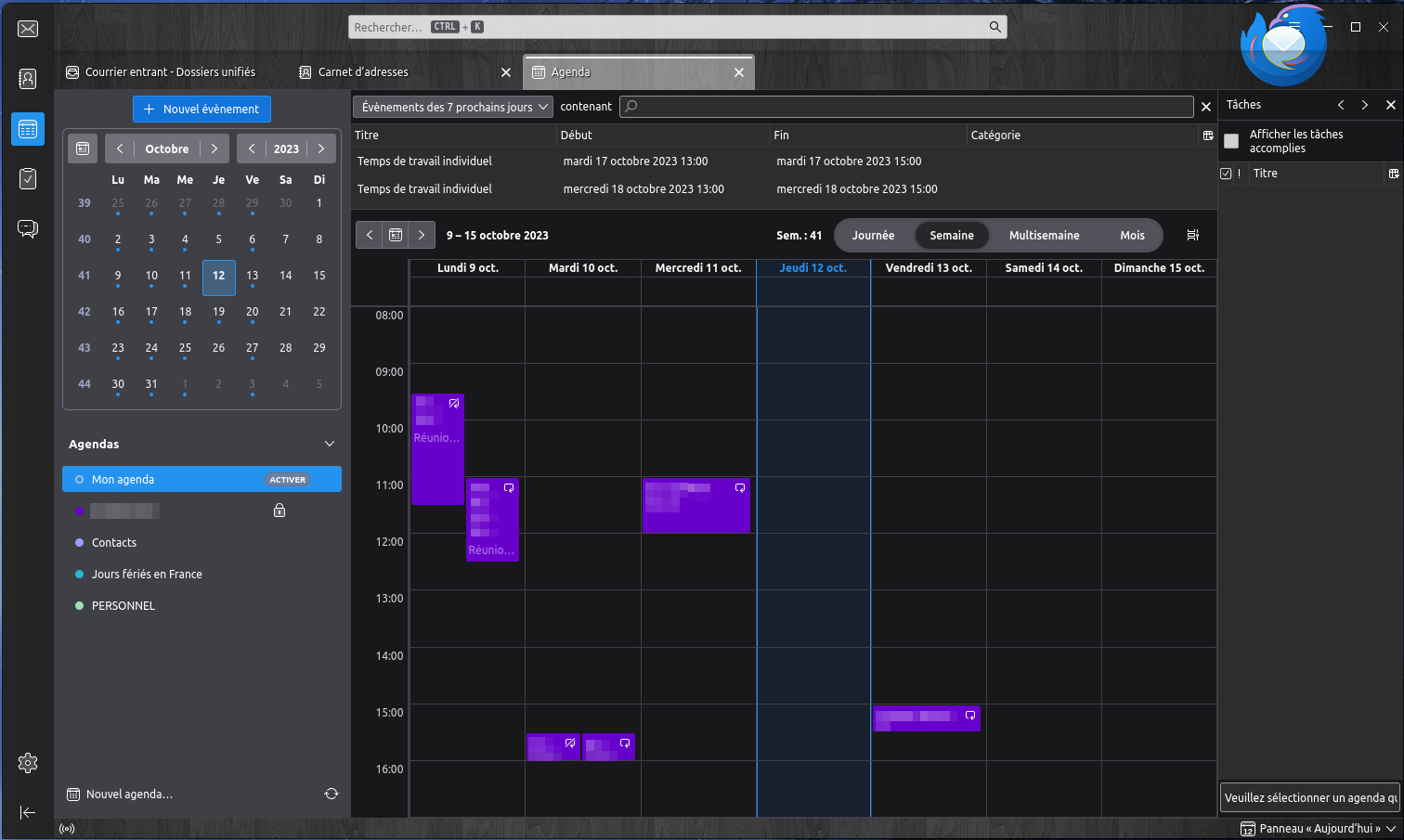The height and width of the screenshot is (840, 1404).
Task: Expand the Panneau « Aujourd'hui » chevron
Action: pos(1391,829)
